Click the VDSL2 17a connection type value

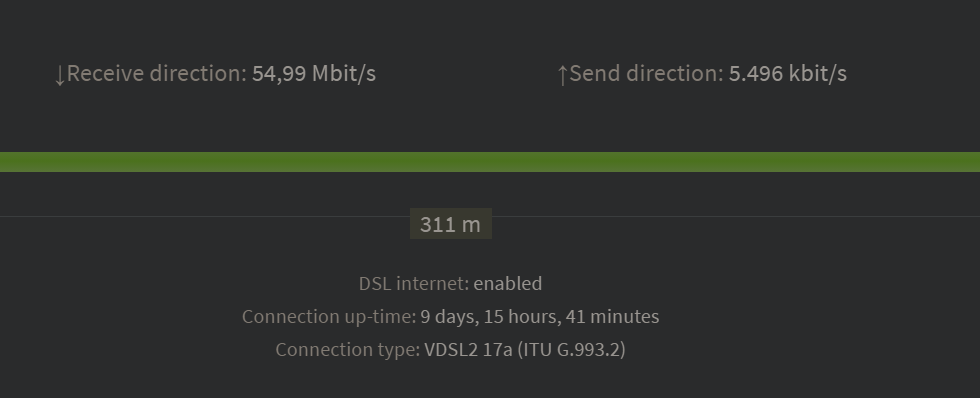[468, 349]
